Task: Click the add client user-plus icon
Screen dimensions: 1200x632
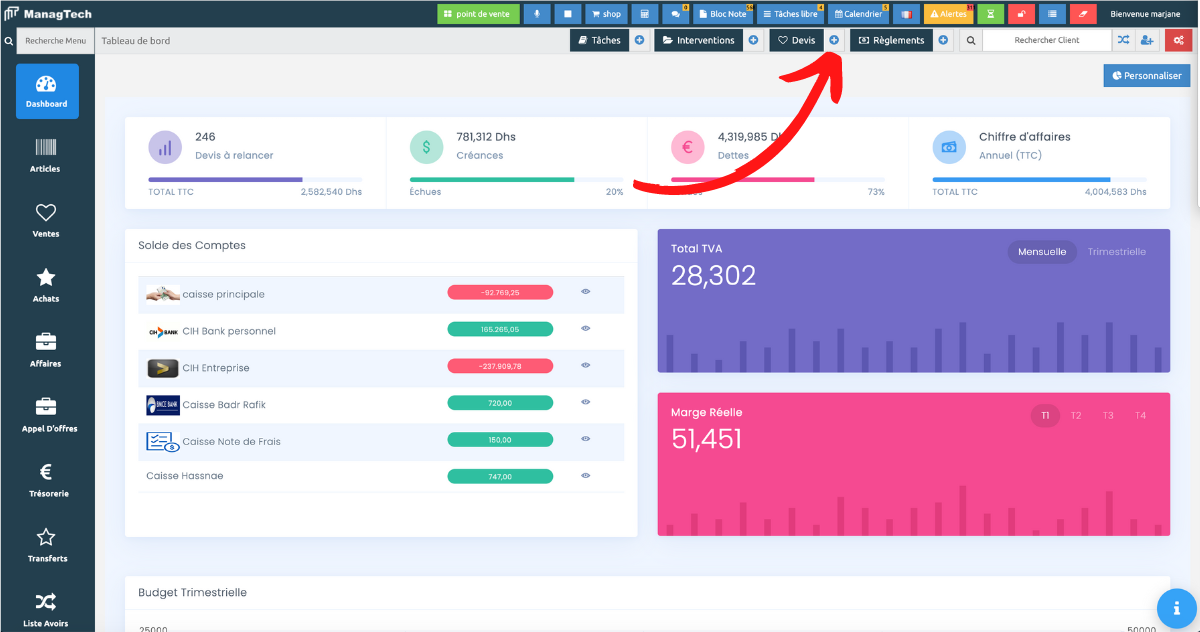Action: 1148,40
